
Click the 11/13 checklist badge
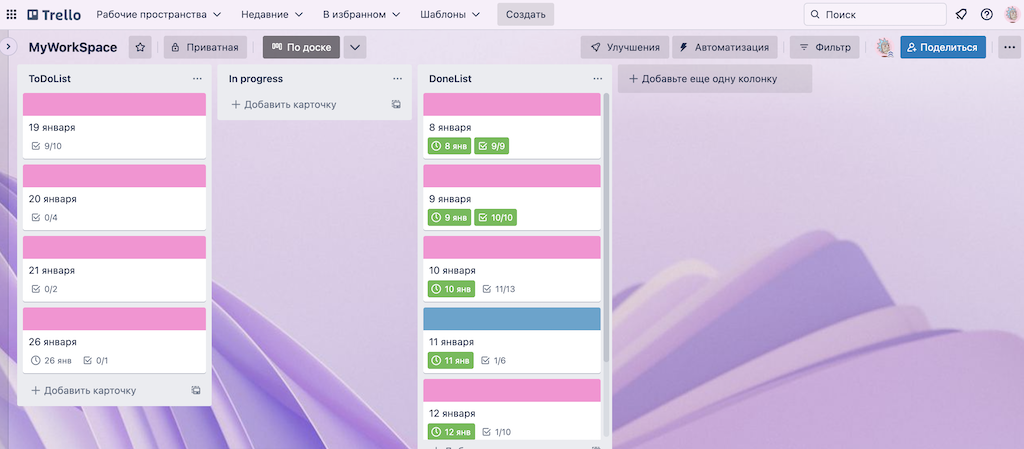[x=498, y=288]
